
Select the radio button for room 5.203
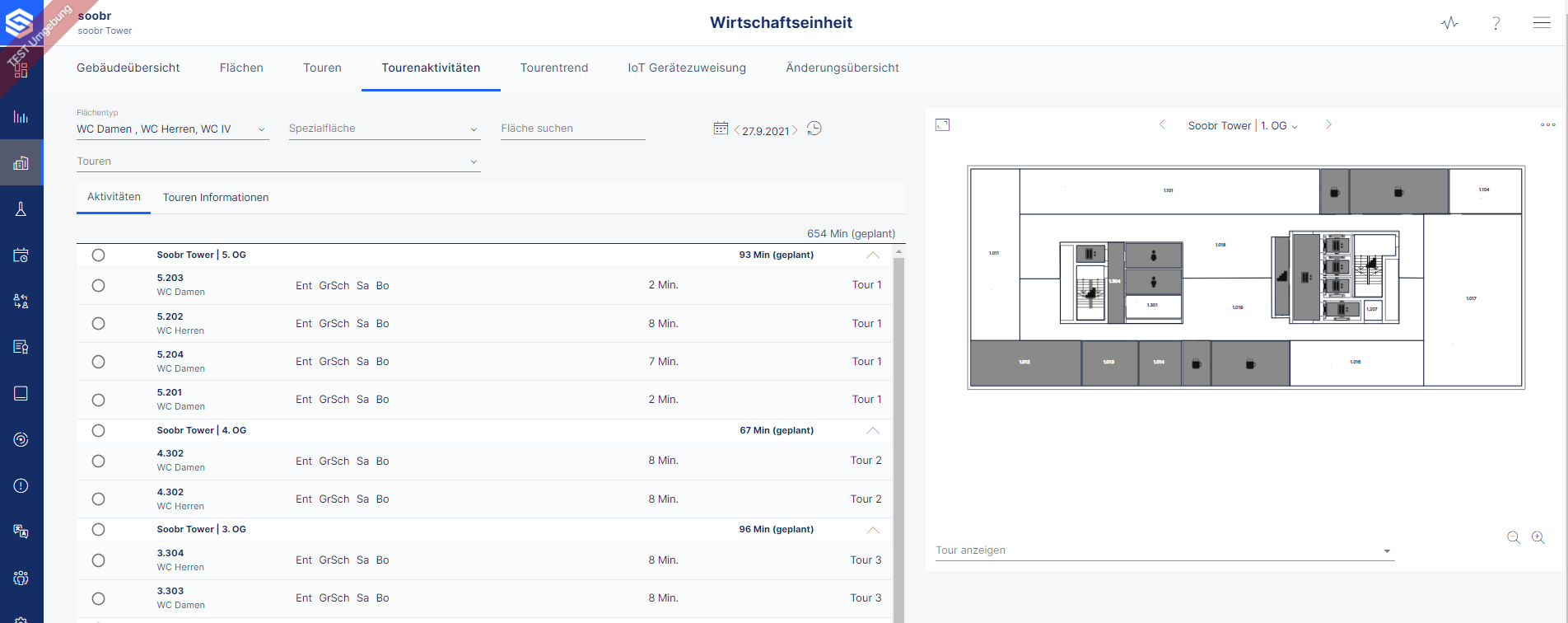pyautogui.click(x=99, y=286)
